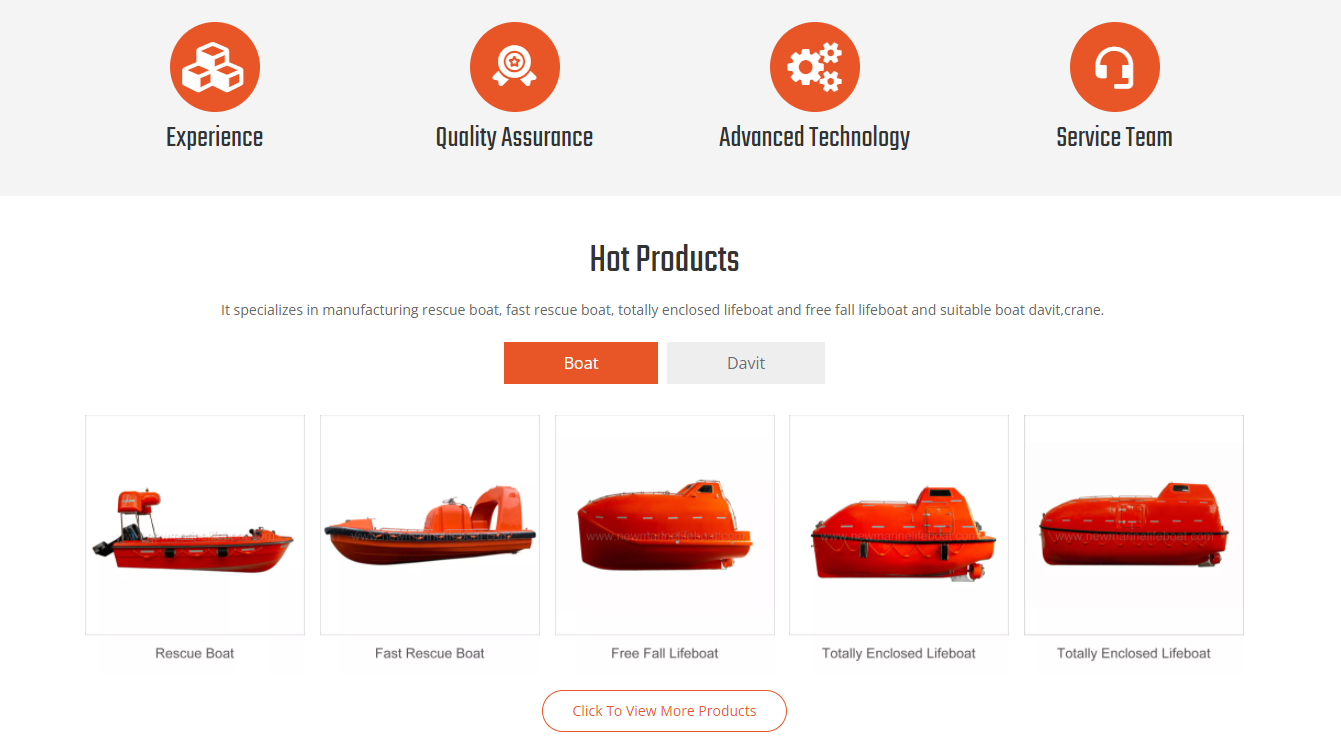
Task: Click the Click To View More Products button
Action: [664, 711]
